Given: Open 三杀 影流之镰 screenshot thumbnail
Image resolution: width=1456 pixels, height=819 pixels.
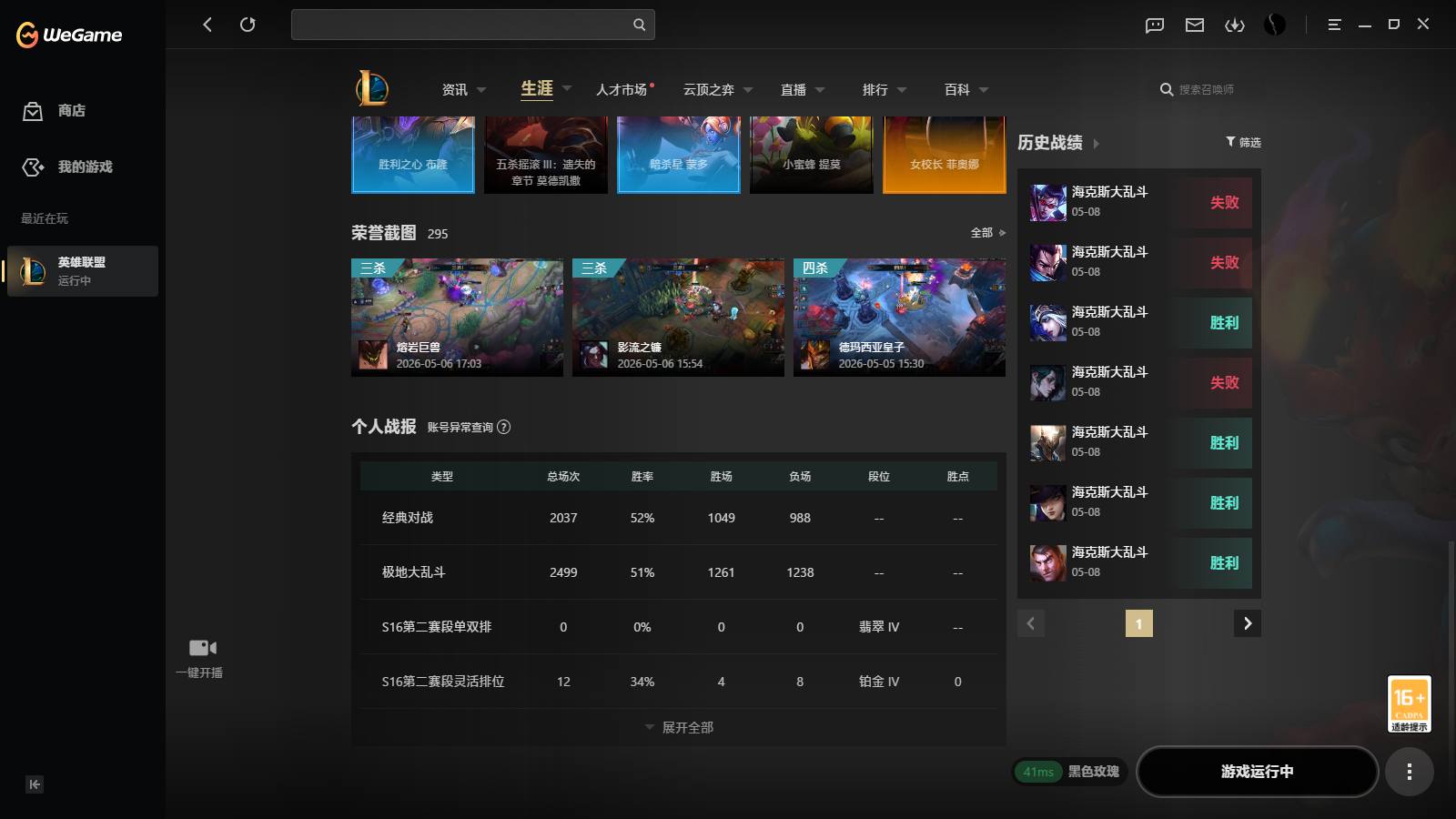Looking at the screenshot, I should pos(678,318).
